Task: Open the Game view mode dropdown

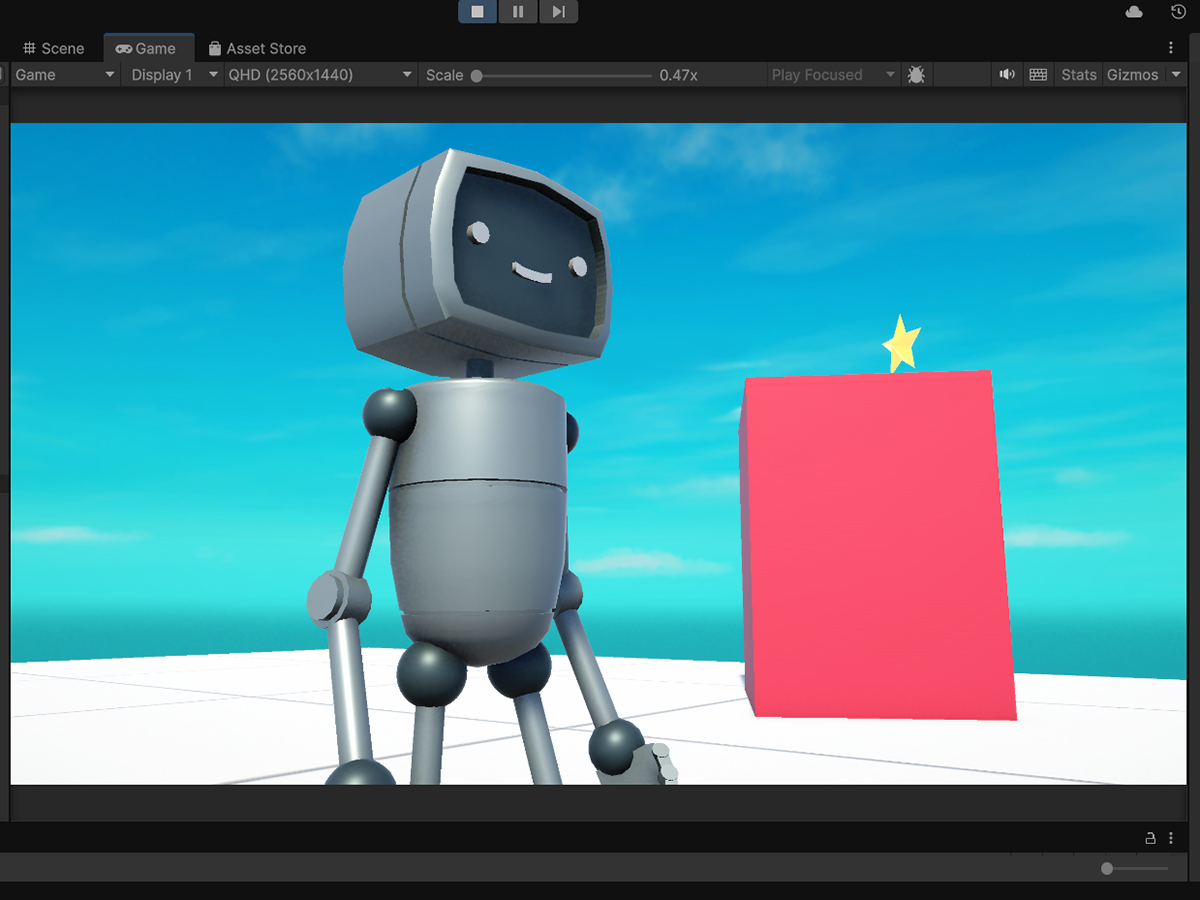Action: click(65, 75)
